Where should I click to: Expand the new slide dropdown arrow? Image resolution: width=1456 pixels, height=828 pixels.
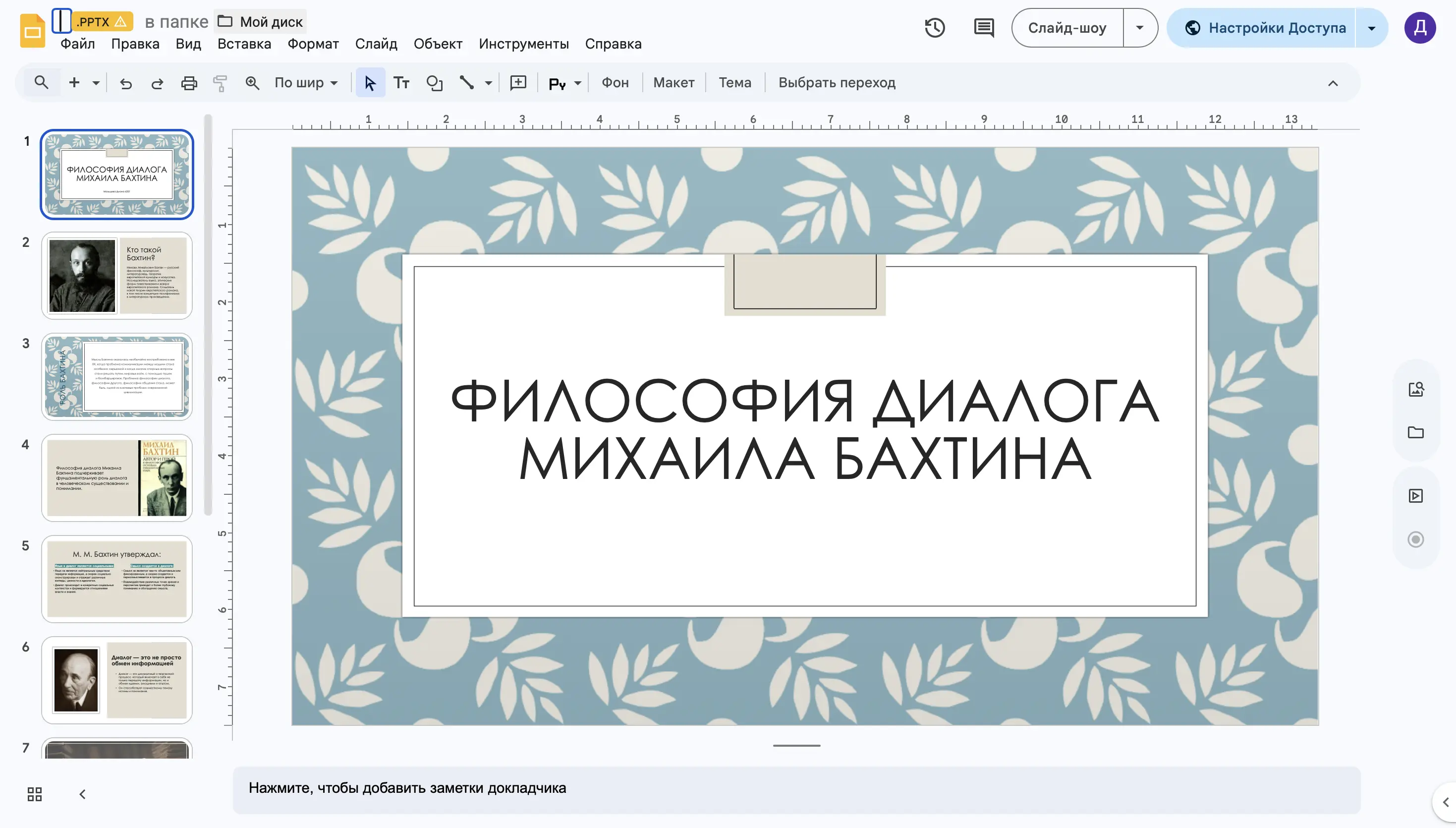coord(96,82)
